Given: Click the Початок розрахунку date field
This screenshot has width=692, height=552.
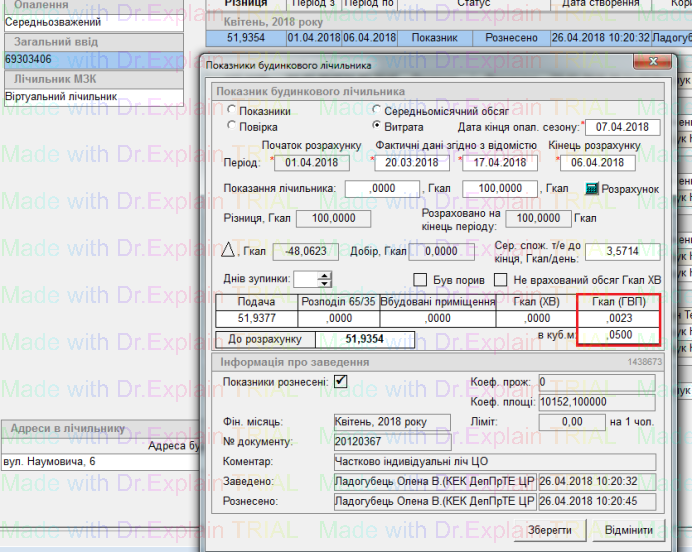Looking at the screenshot, I should pos(310,162).
